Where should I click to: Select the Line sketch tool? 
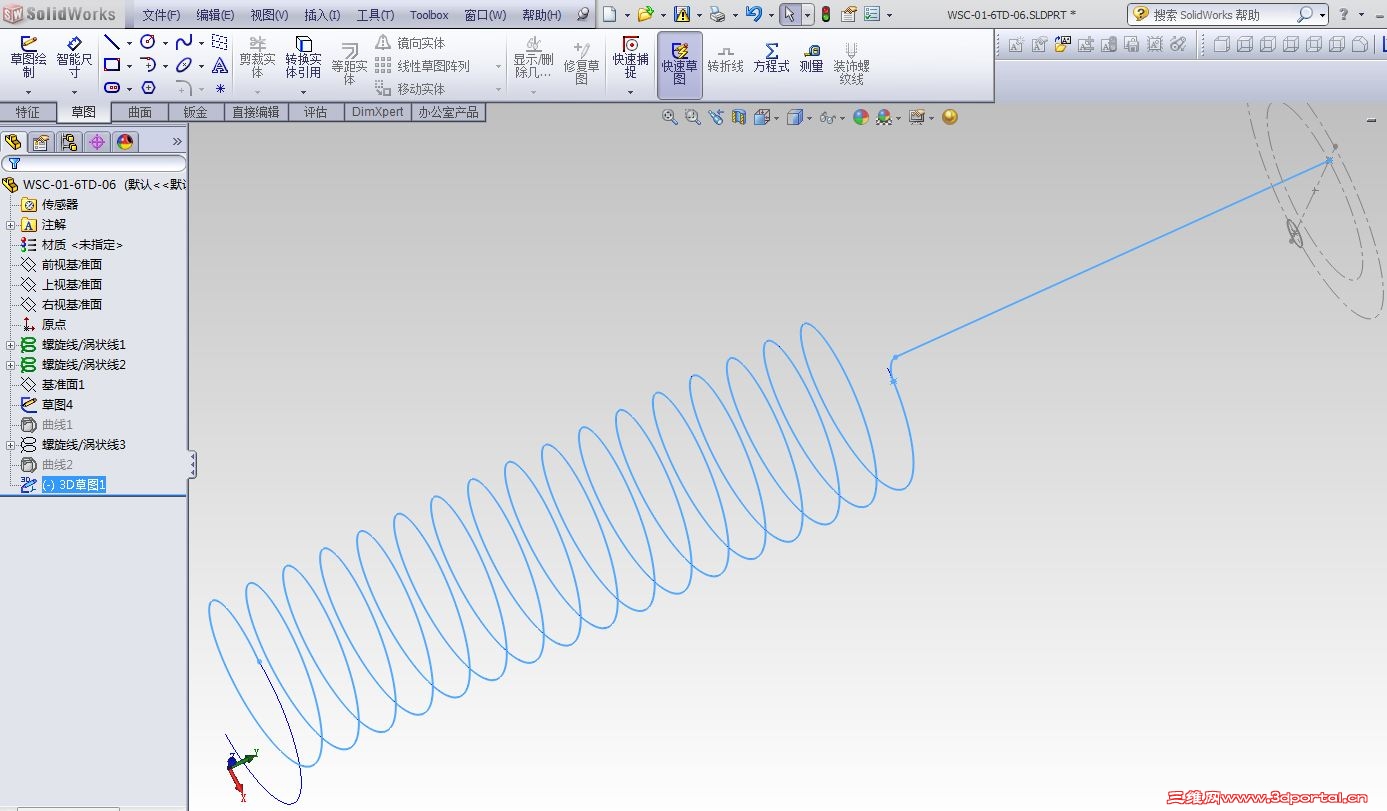[x=112, y=43]
